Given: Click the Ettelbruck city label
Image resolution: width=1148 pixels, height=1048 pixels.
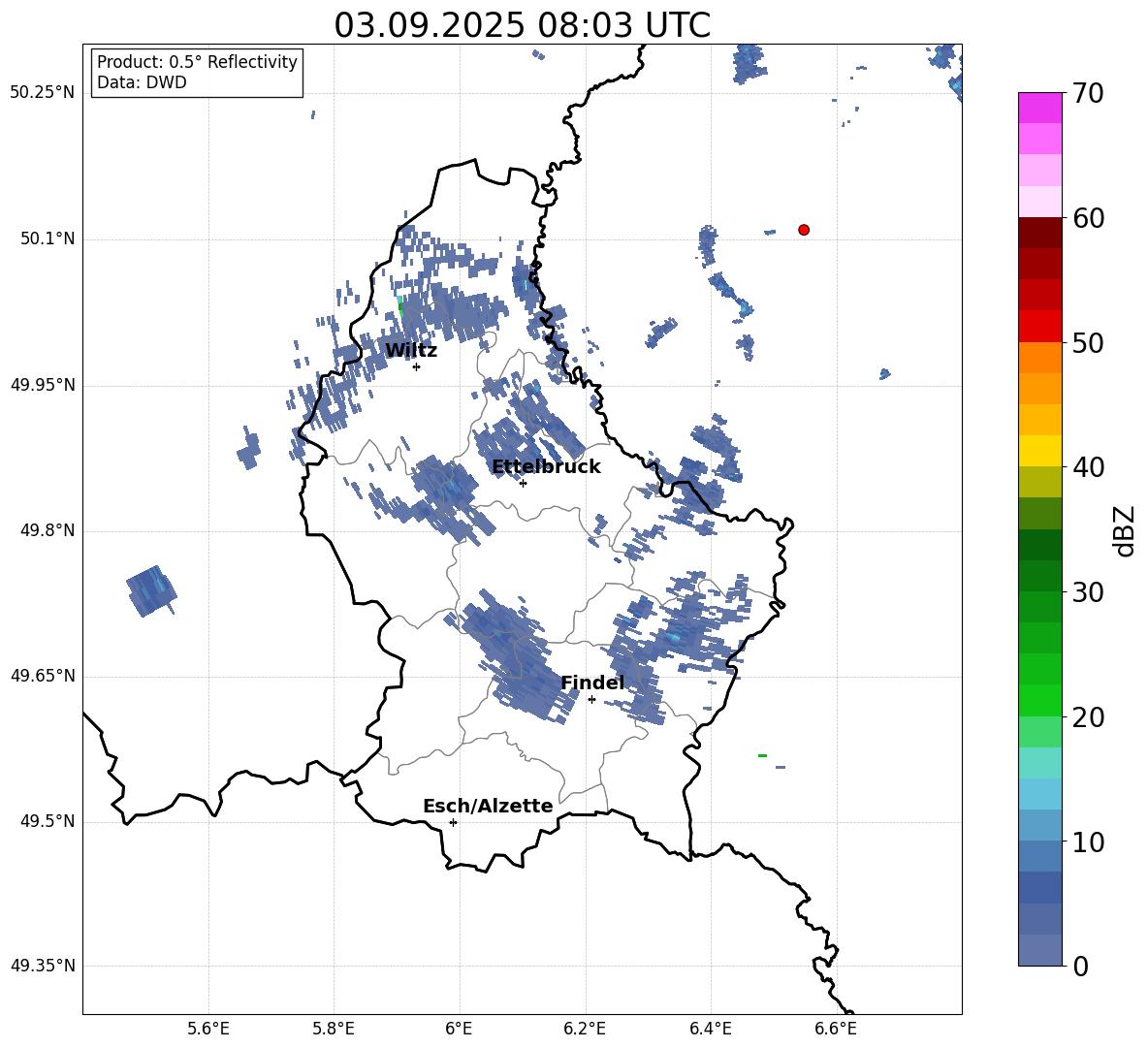Looking at the screenshot, I should coord(546,467).
